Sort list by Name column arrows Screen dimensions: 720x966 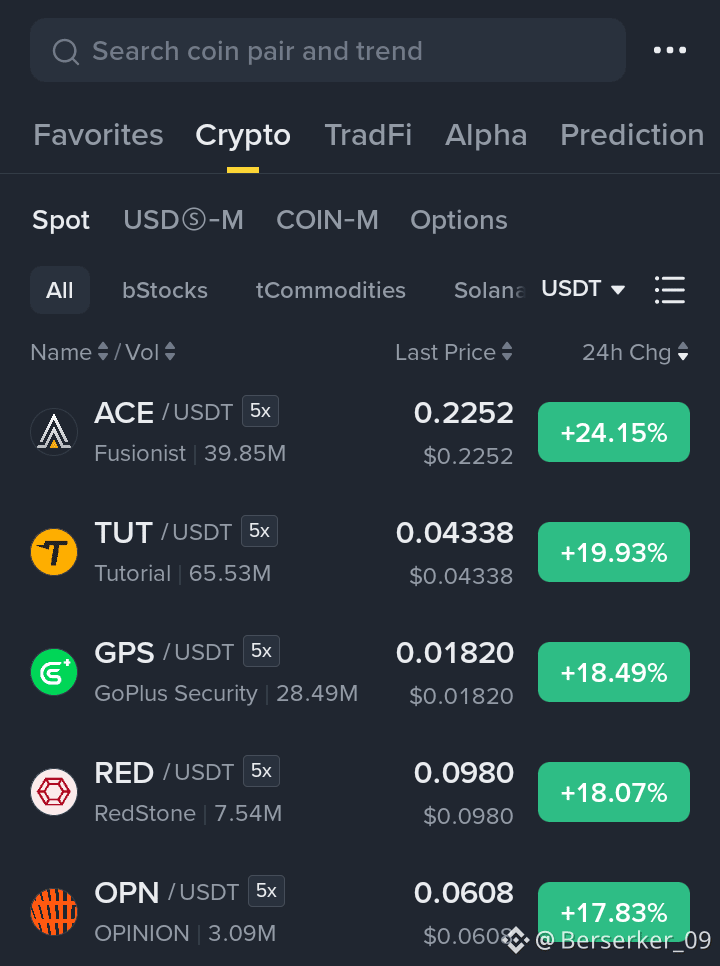tap(103, 352)
